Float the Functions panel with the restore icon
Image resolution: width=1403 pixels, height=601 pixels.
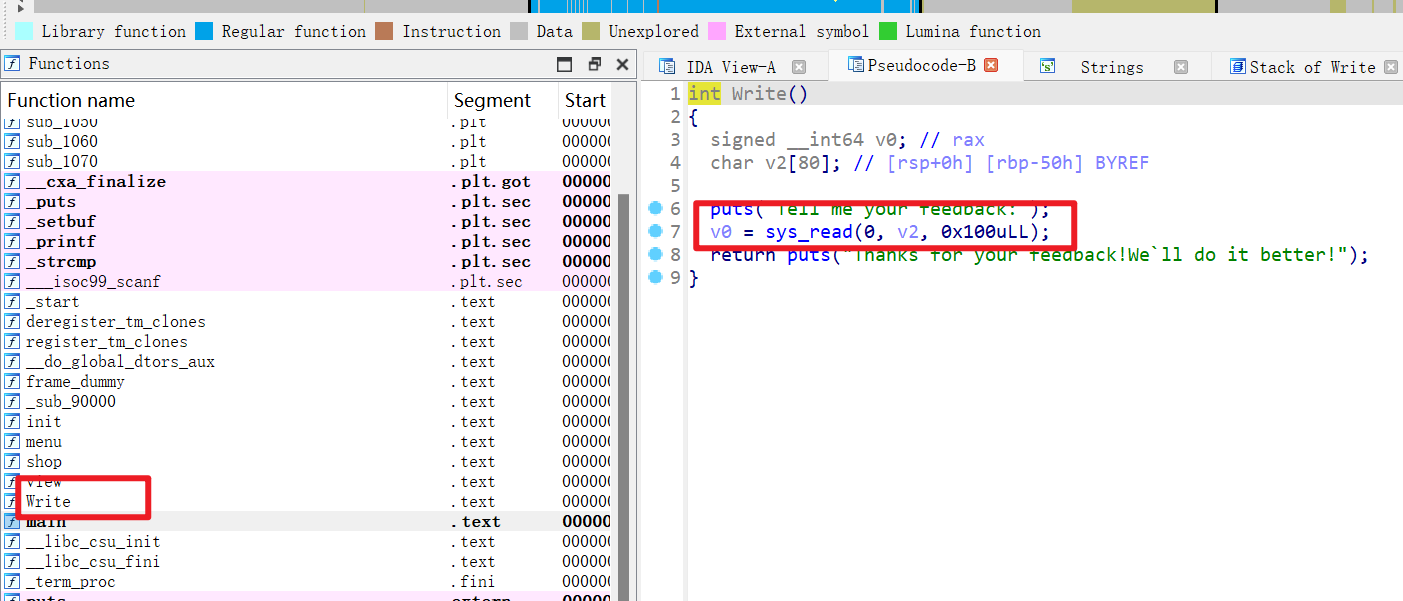594,64
